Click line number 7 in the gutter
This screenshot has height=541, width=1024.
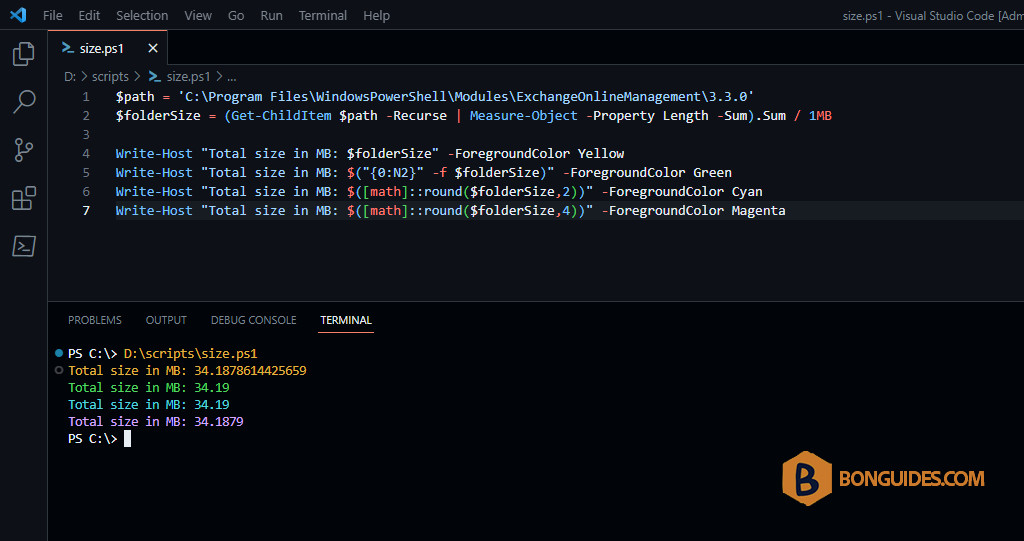(x=86, y=210)
